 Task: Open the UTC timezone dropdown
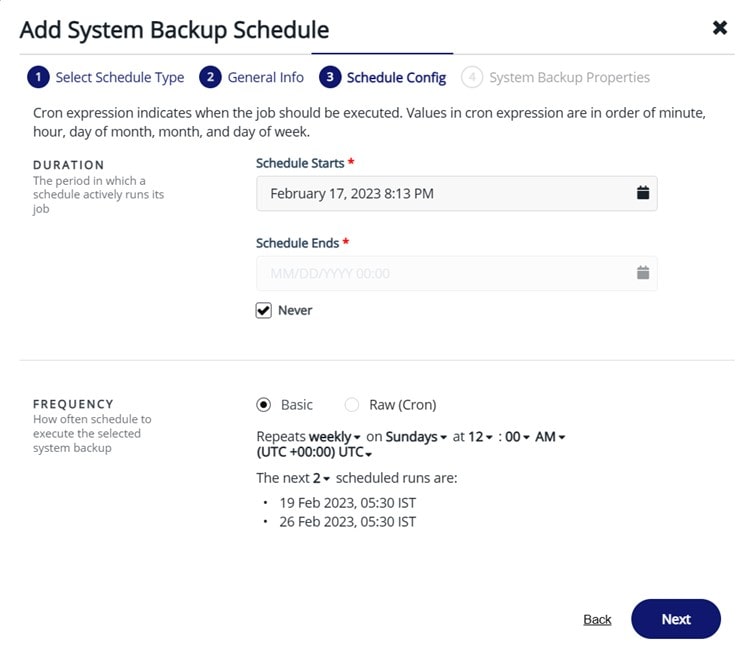(x=314, y=453)
